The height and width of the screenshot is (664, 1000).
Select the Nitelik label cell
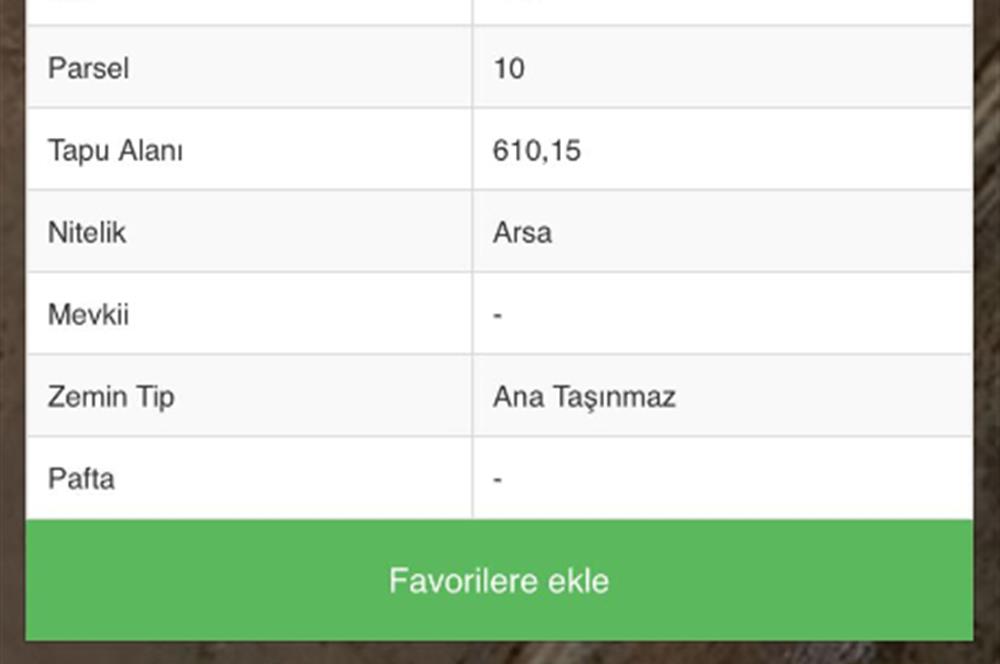tap(249, 231)
